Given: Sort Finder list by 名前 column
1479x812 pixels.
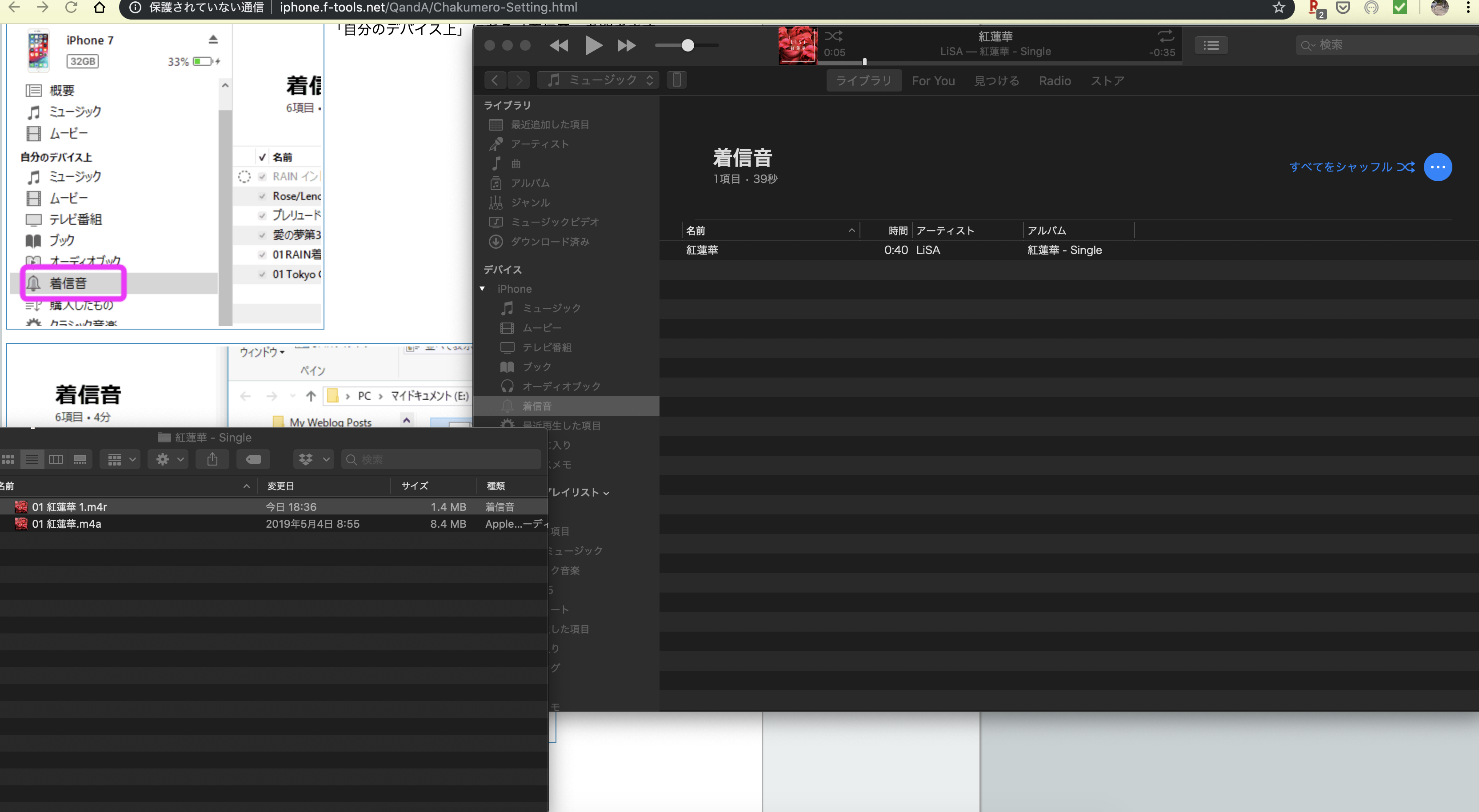Looking at the screenshot, I should pos(128,486).
